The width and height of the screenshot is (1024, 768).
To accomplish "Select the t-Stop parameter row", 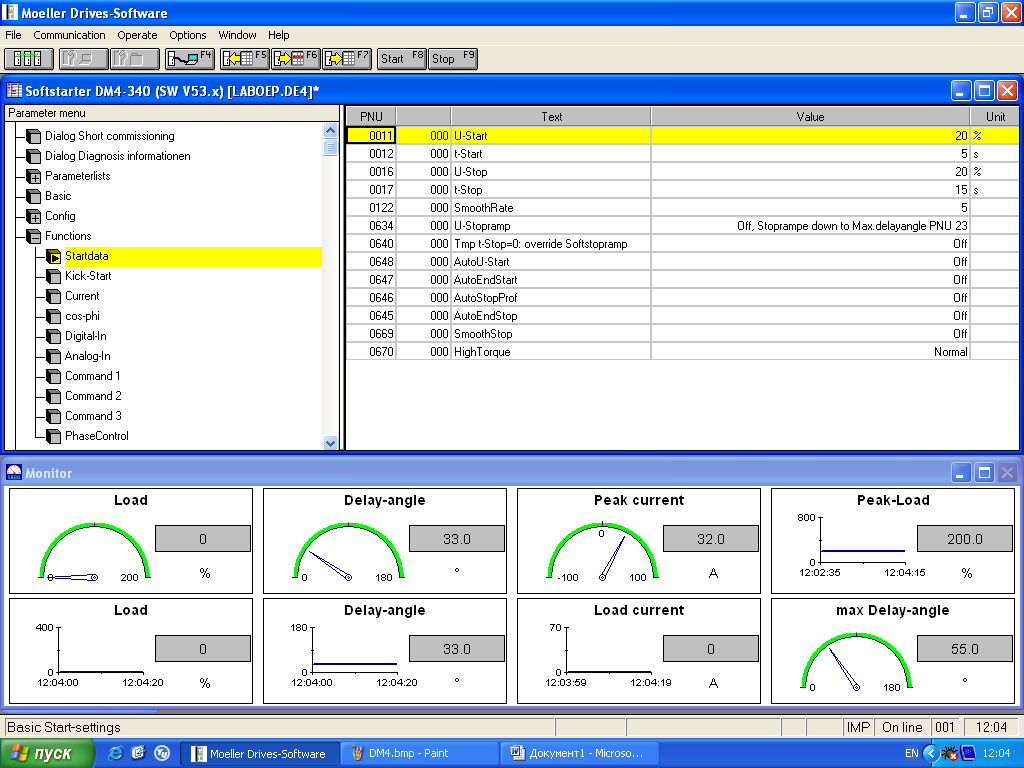I will (x=682, y=190).
